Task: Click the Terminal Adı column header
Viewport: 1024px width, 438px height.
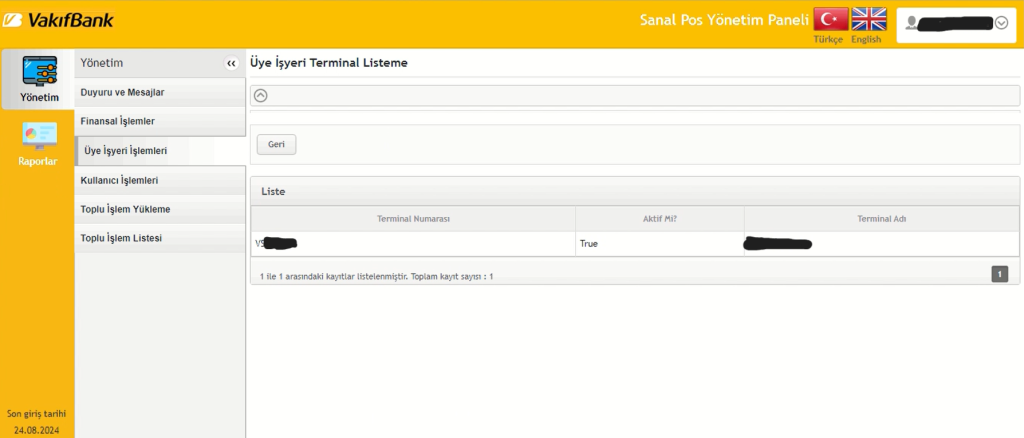Action: (x=881, y=219)
